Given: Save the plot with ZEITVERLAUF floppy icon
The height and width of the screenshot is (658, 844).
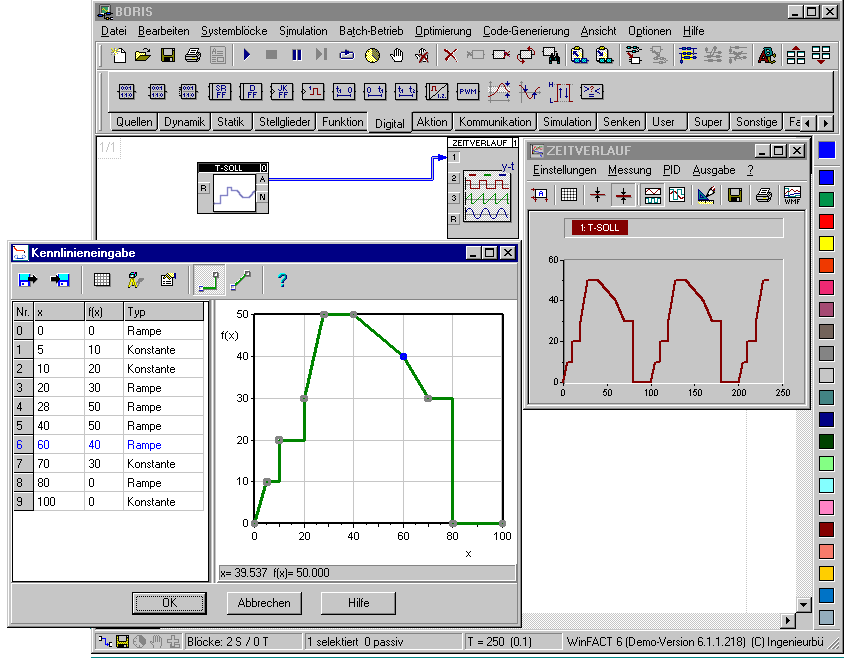Looking at the screenshot, I should pos(735,195).
